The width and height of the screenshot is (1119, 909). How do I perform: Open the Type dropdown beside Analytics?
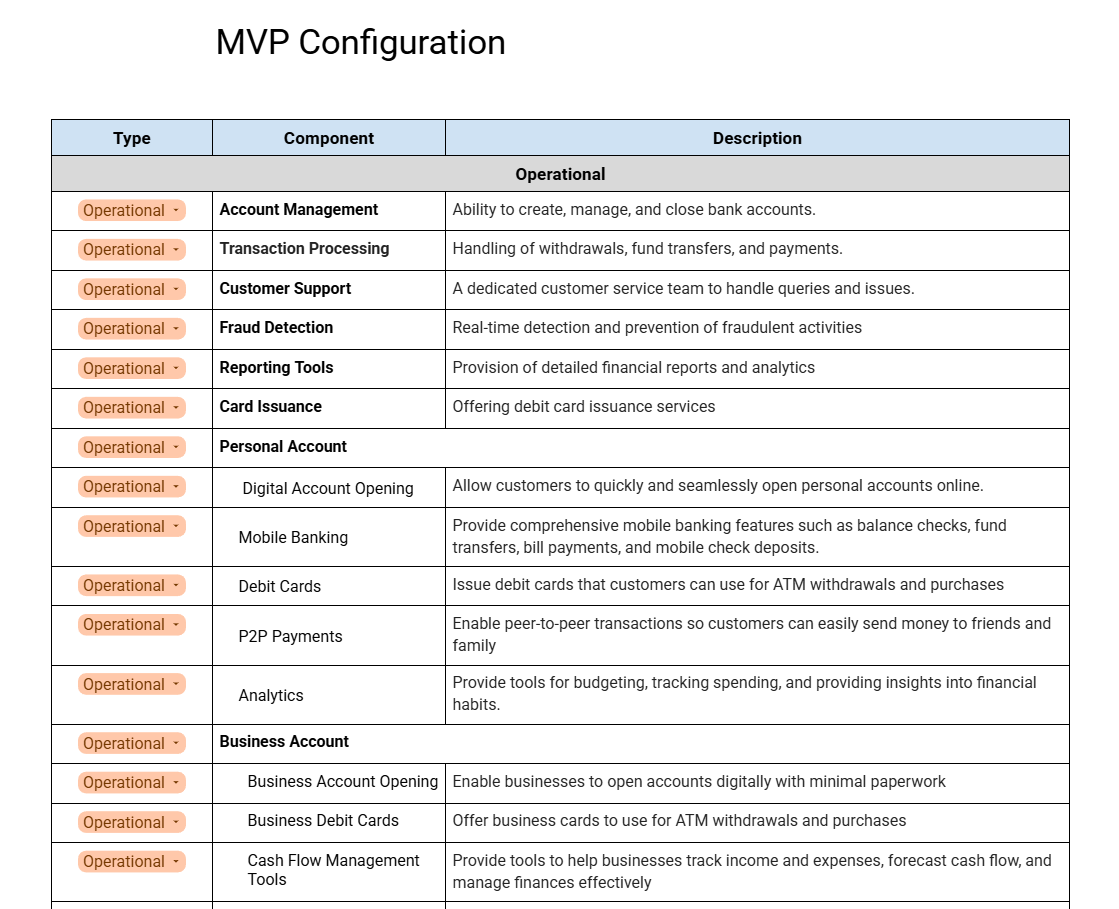click(x=132, y=685)
